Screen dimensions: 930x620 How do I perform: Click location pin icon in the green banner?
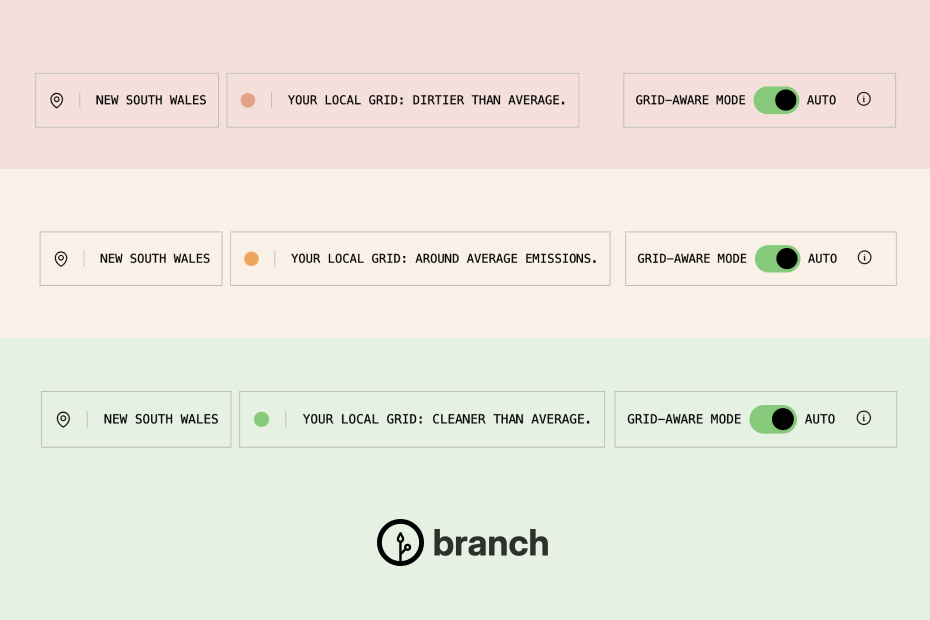click(x=63, y=419)
